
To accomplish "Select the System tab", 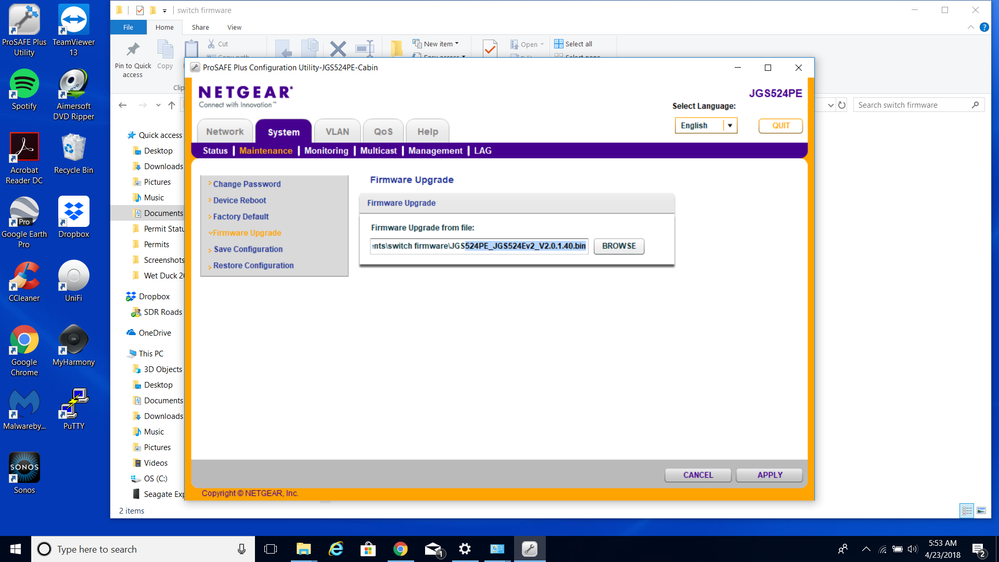I will click(x=284, y=131).
